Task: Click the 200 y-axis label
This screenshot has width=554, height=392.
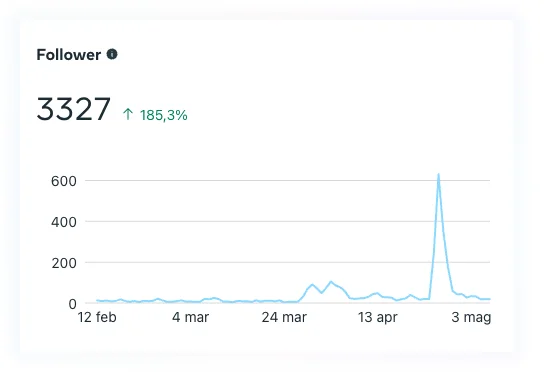Action: (64, 263)
